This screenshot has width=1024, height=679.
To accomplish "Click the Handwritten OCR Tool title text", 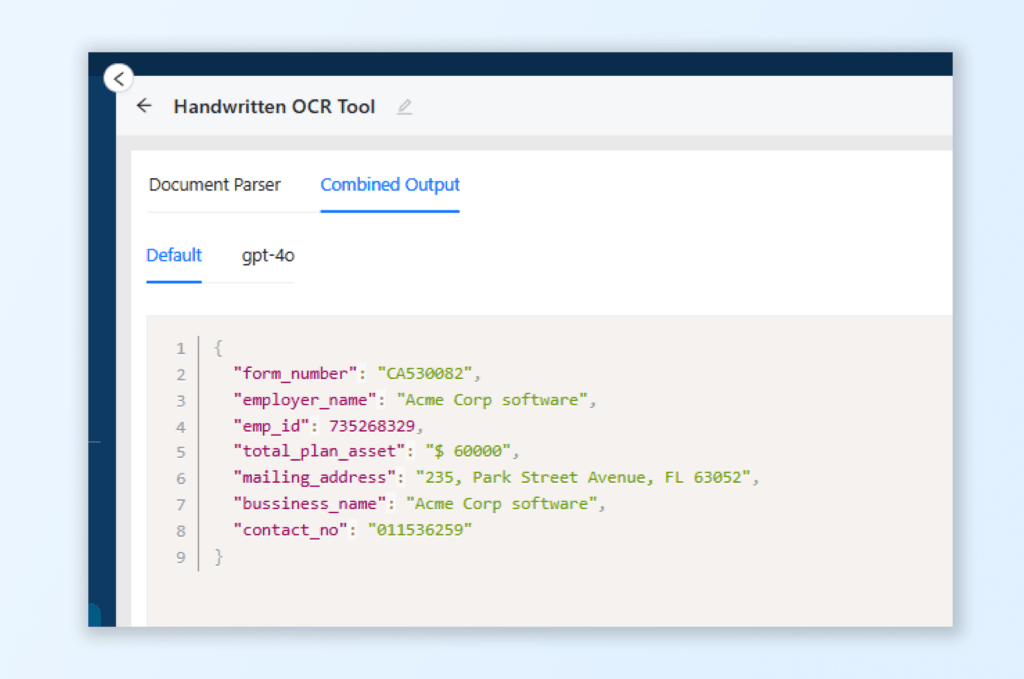I will coord(274,106).
